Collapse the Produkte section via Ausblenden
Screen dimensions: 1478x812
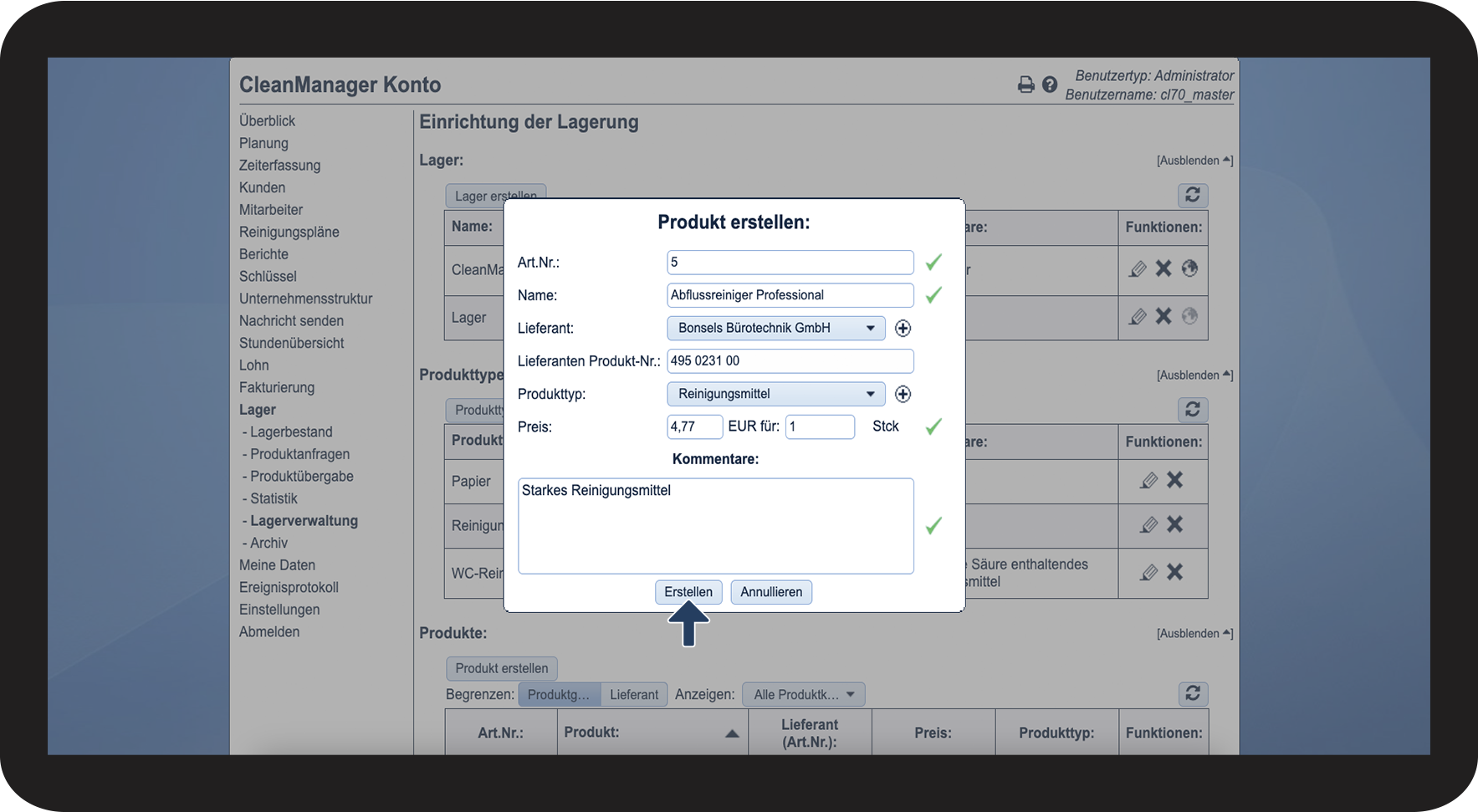click(1194, 634)
